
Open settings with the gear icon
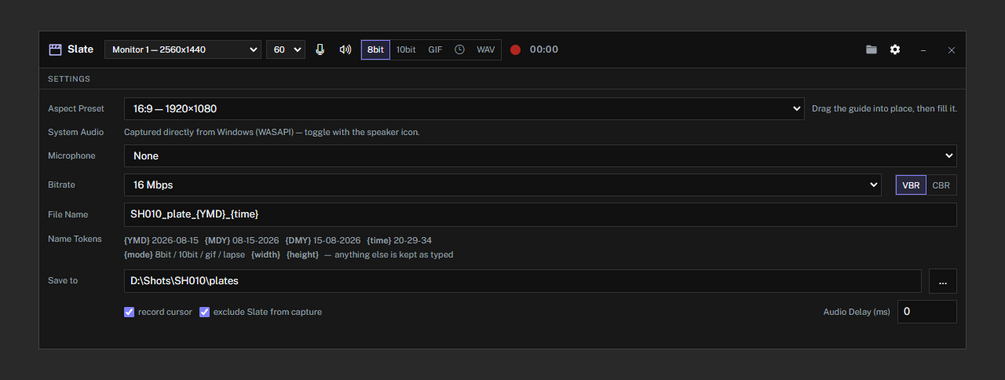pyautogui.click(x=895, y=49)
